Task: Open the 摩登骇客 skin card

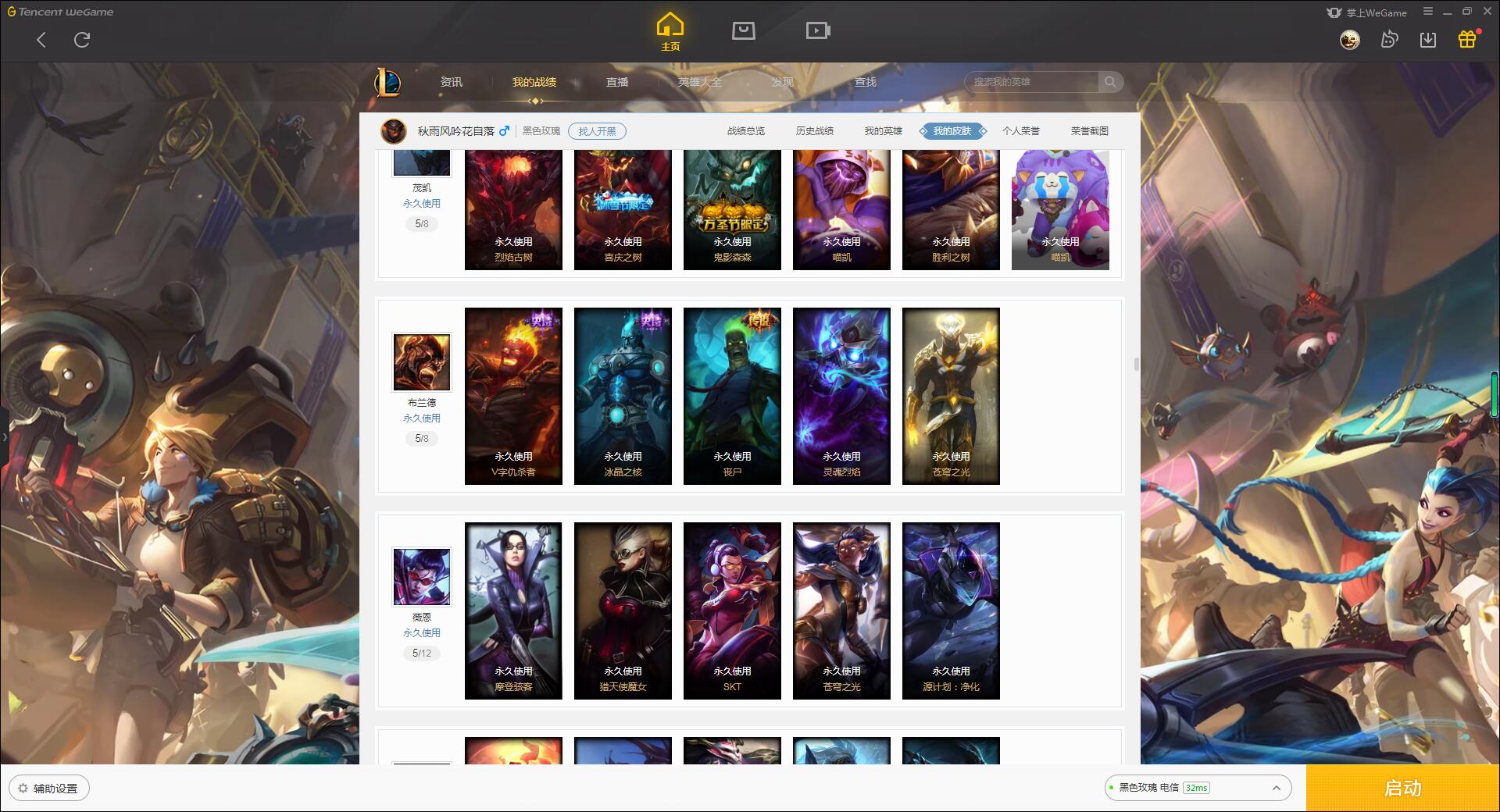Action: coord(513,611)
